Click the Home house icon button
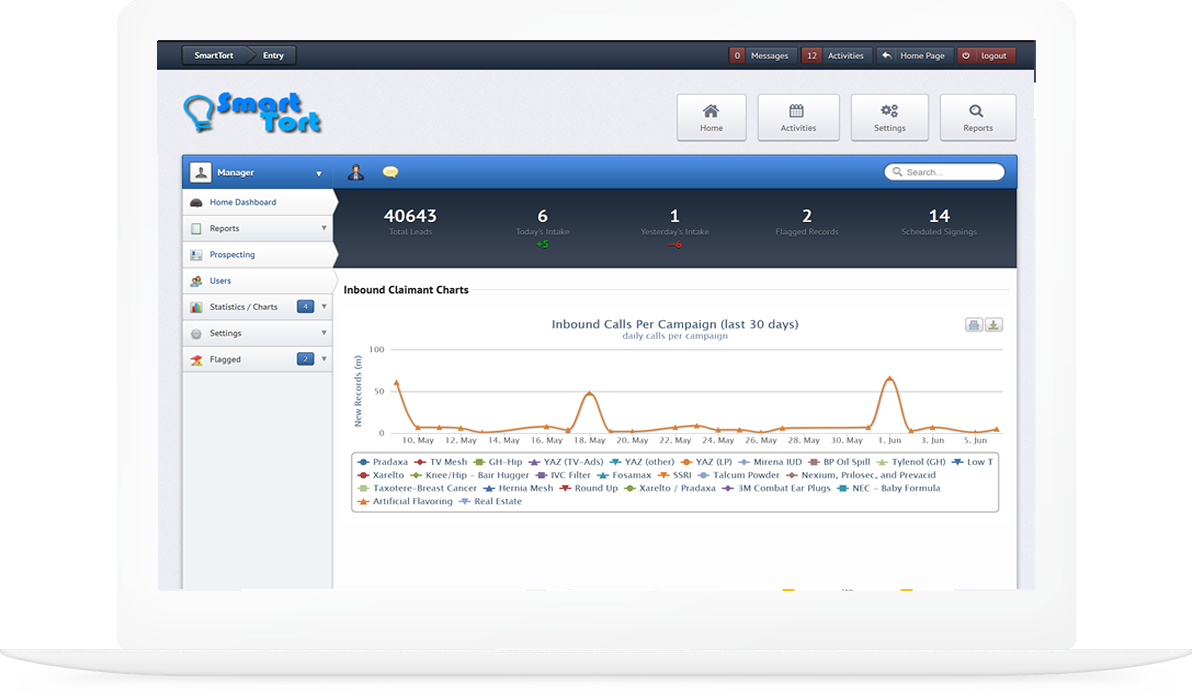This screenshot has width=1192, height=699. click(x=711, y=117)
